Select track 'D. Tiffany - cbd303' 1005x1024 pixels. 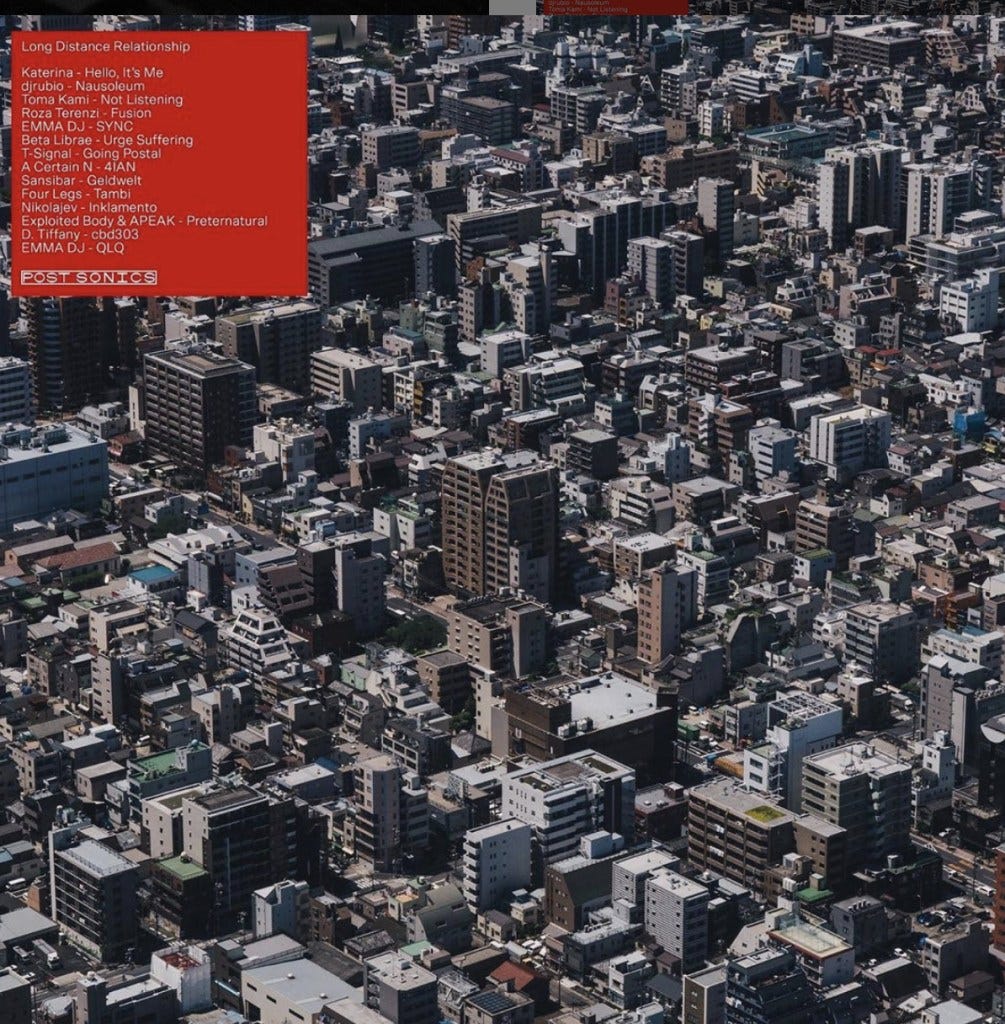coord(80,234)
